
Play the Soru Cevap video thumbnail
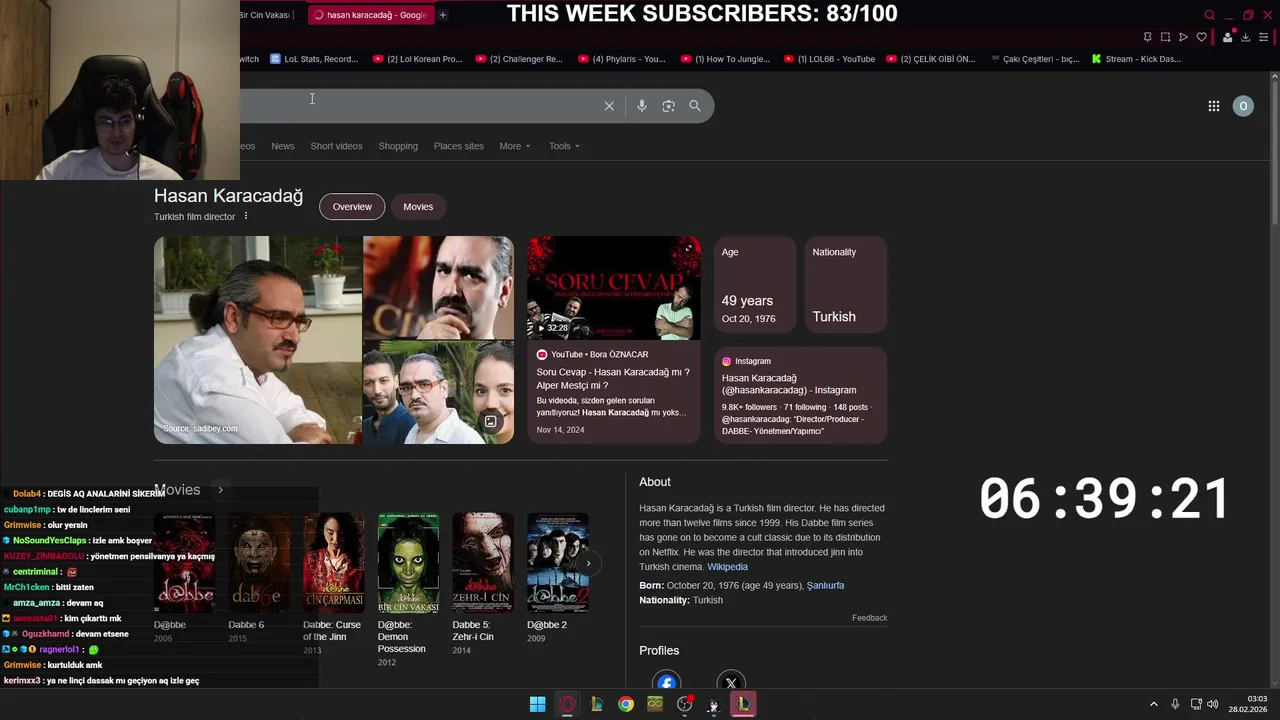point(614,288)
